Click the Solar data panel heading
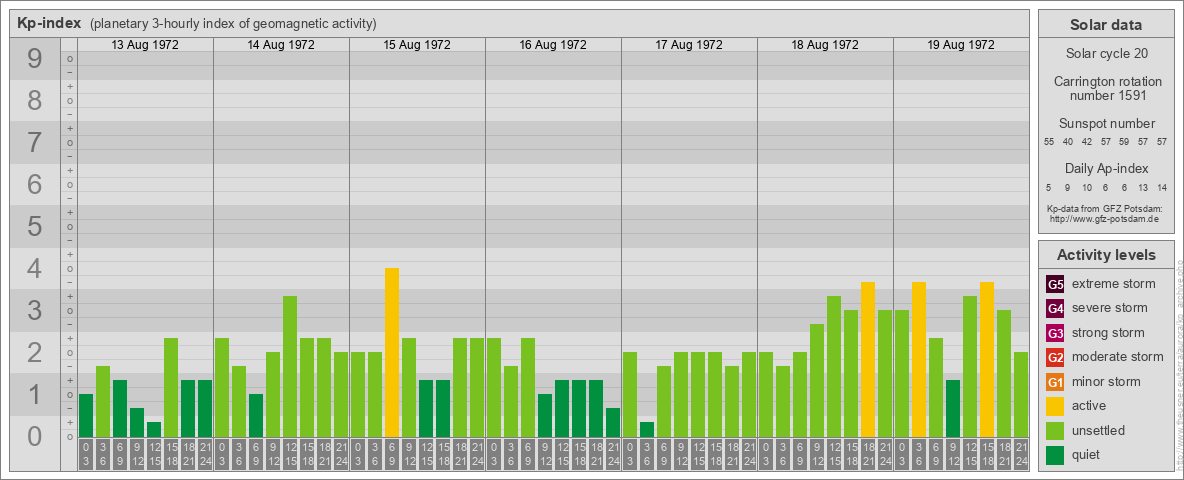 [x=1105, y=24]
